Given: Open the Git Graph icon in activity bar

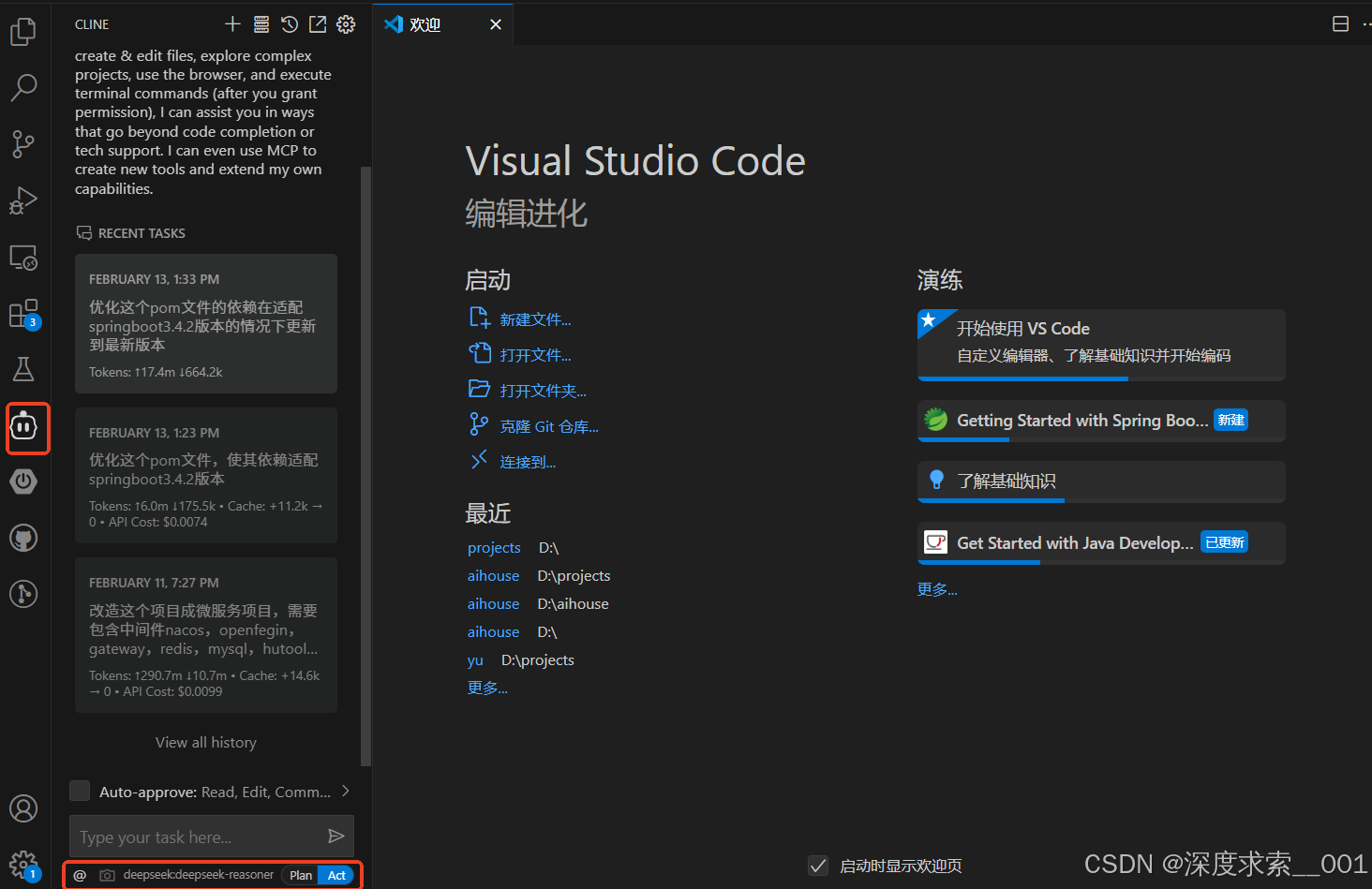Looking at the screenshot, I should [23, 594].
